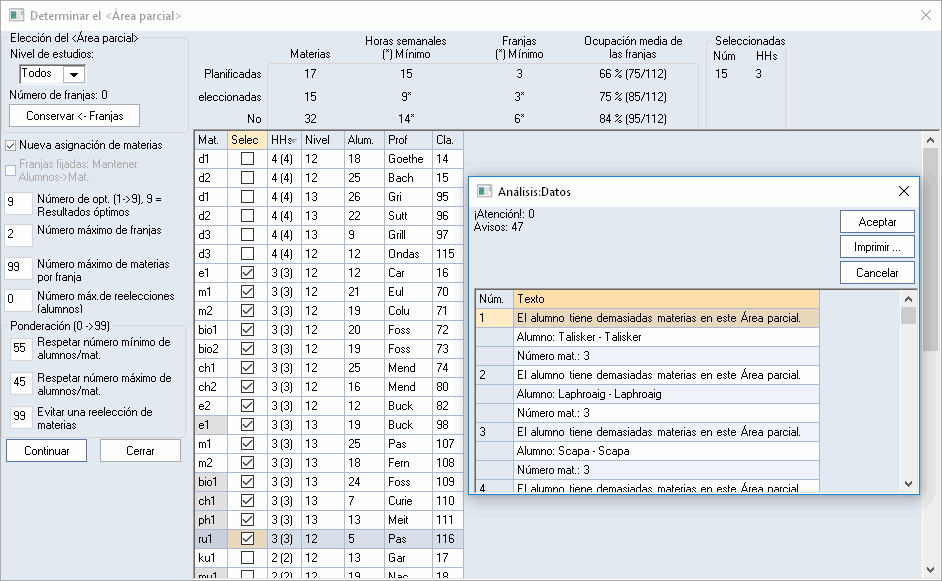The image size is (942, 581).
Task: Uncheck the m2 row taught by Fern
Action: tap(247, 463)
